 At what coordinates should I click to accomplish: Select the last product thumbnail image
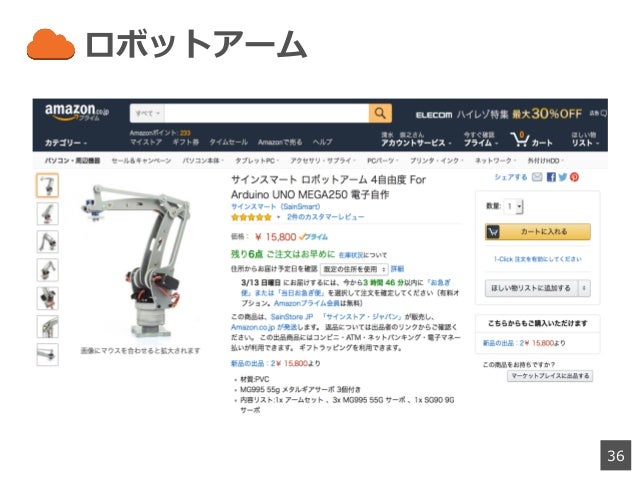[48, 354]
